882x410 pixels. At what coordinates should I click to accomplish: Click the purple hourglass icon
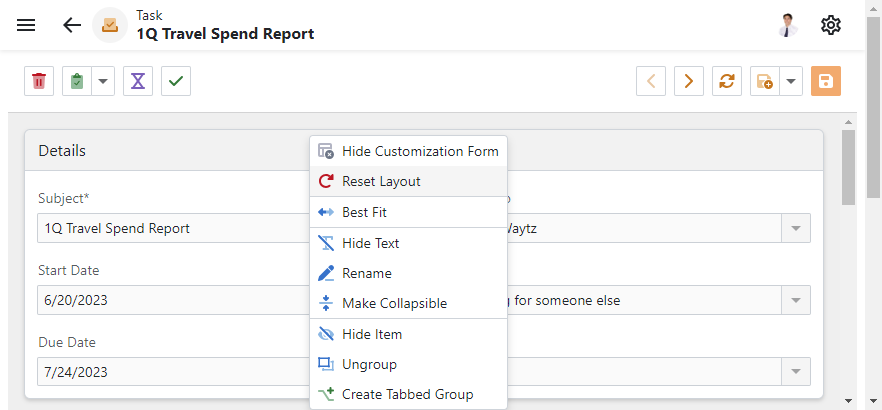pyautogui.click(x=138, y=81)
